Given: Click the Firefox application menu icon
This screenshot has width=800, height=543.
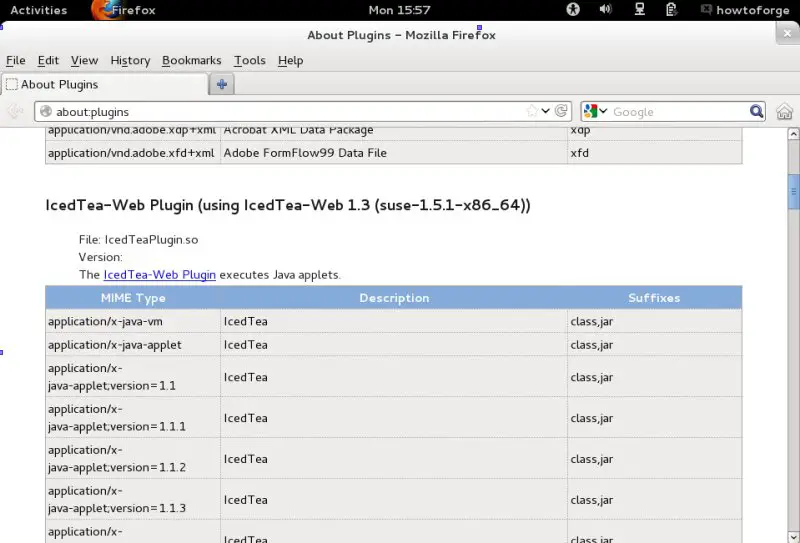Looking at the screenshot, I should pos(105,10).
